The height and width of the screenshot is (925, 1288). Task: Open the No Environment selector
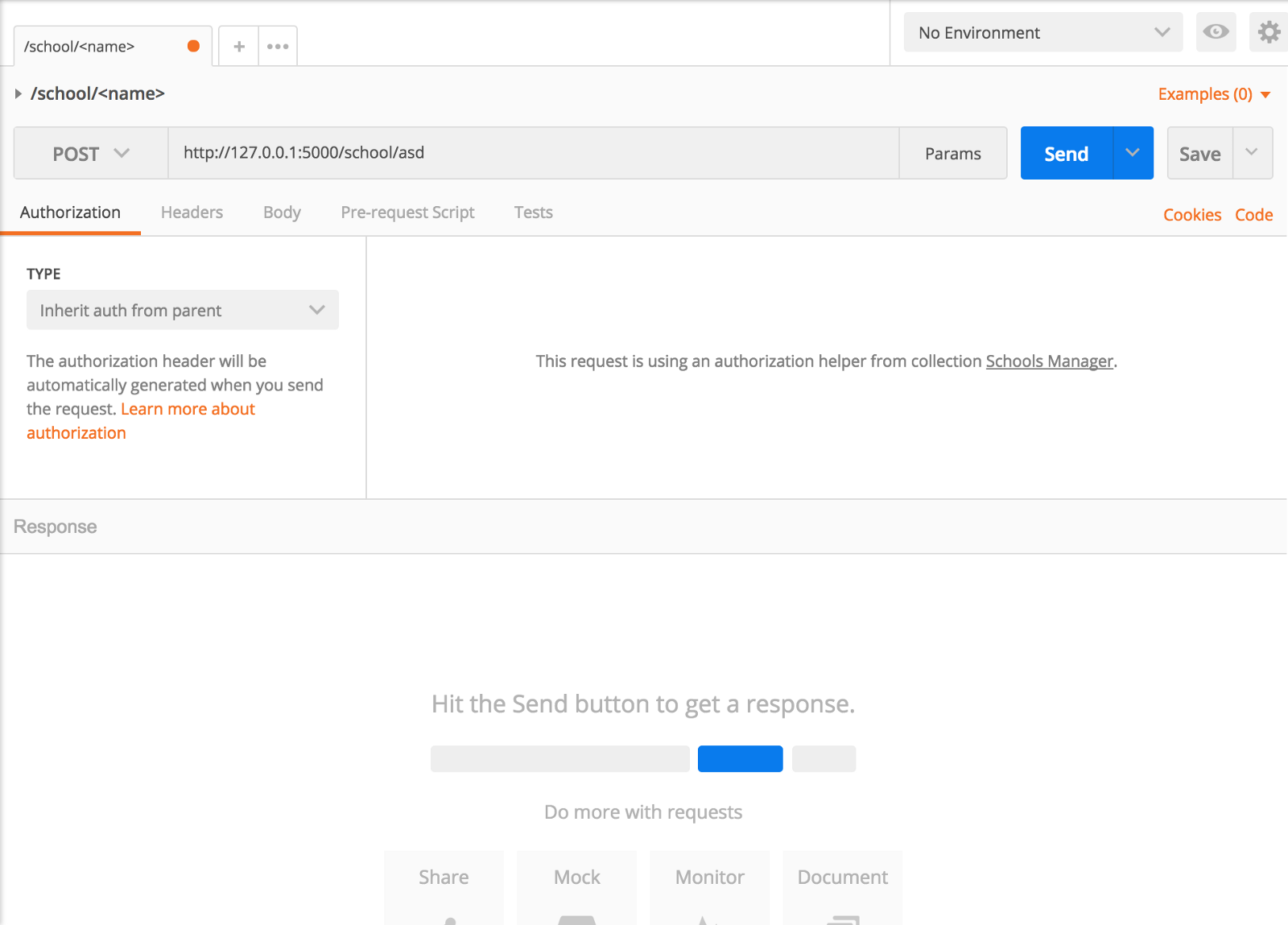coord(1042,32)
